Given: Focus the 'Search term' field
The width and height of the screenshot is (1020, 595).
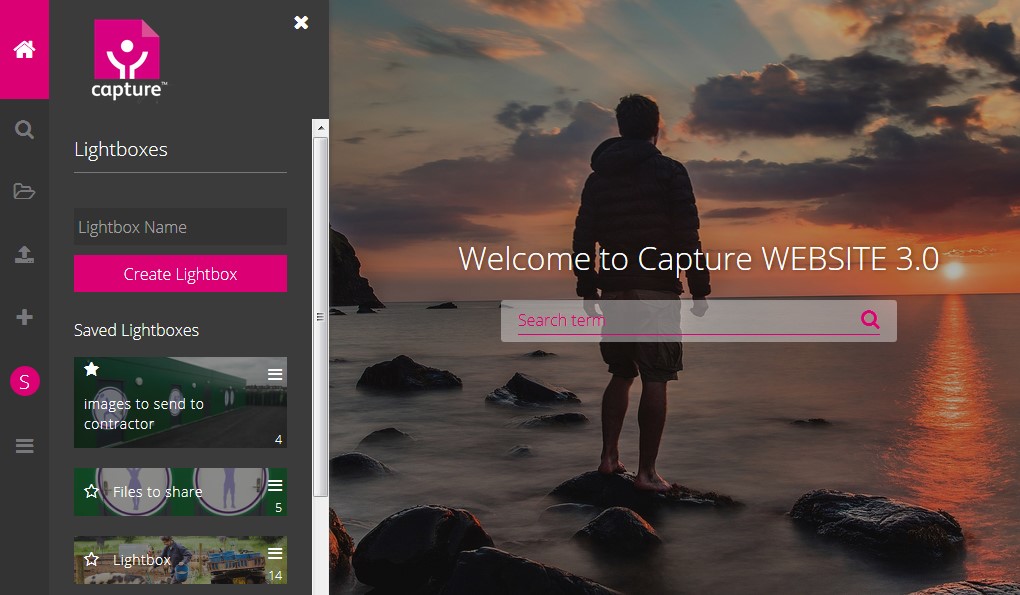Looking at the screenshot, I should [x=680, y=320].
